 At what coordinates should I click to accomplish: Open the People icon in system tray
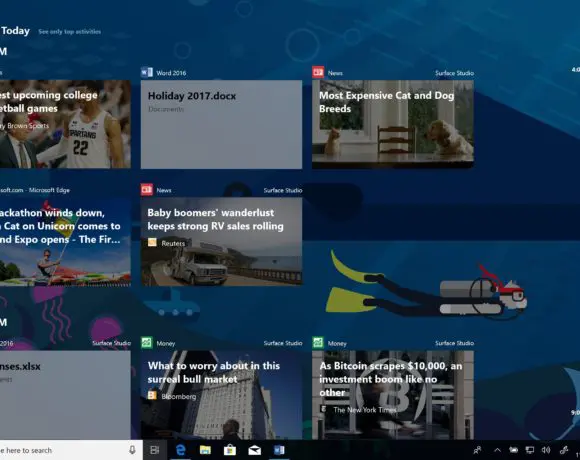(x=478, y=450)
